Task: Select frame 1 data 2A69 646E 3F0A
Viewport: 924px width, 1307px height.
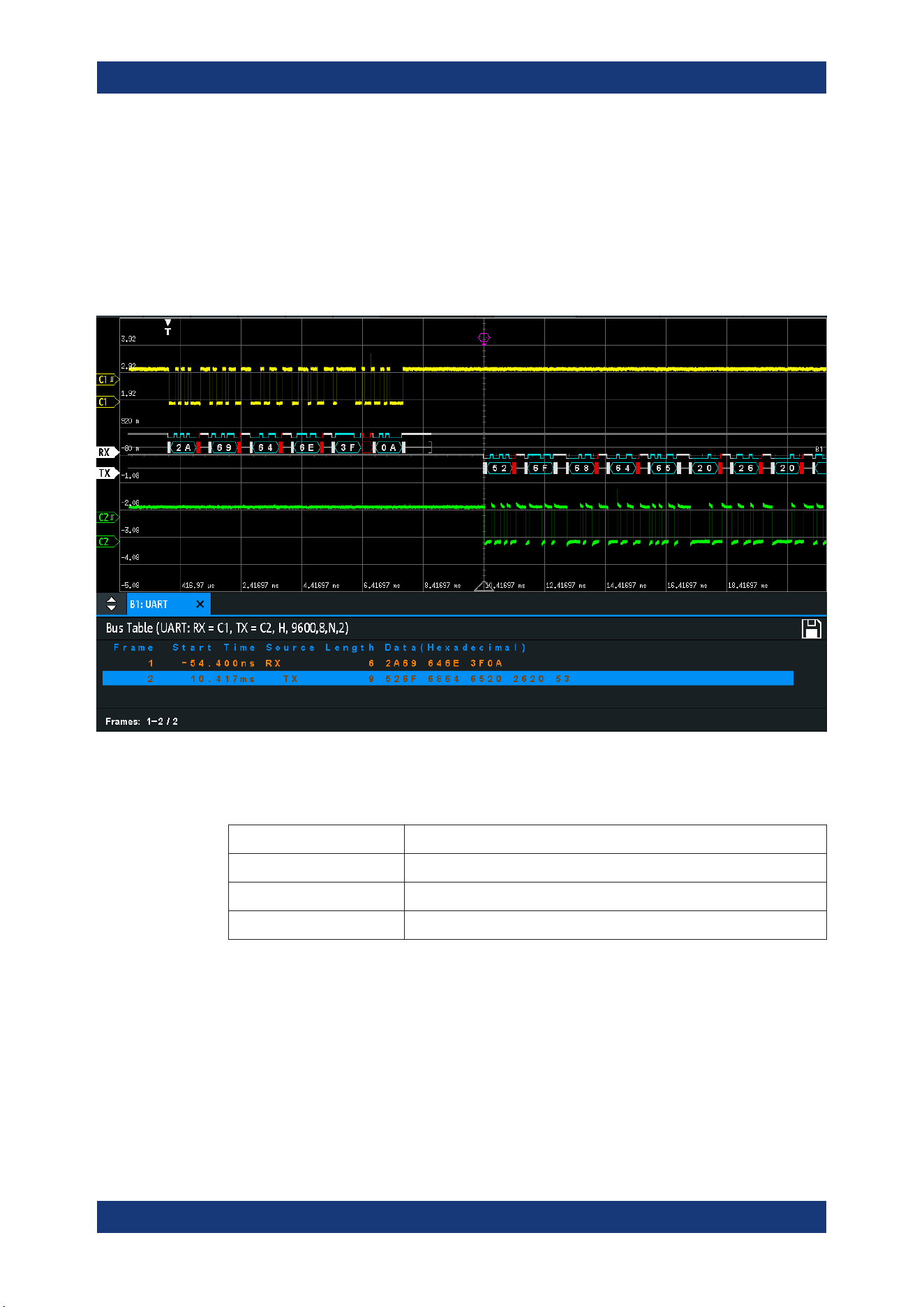Action: click(x=444, y=663)
